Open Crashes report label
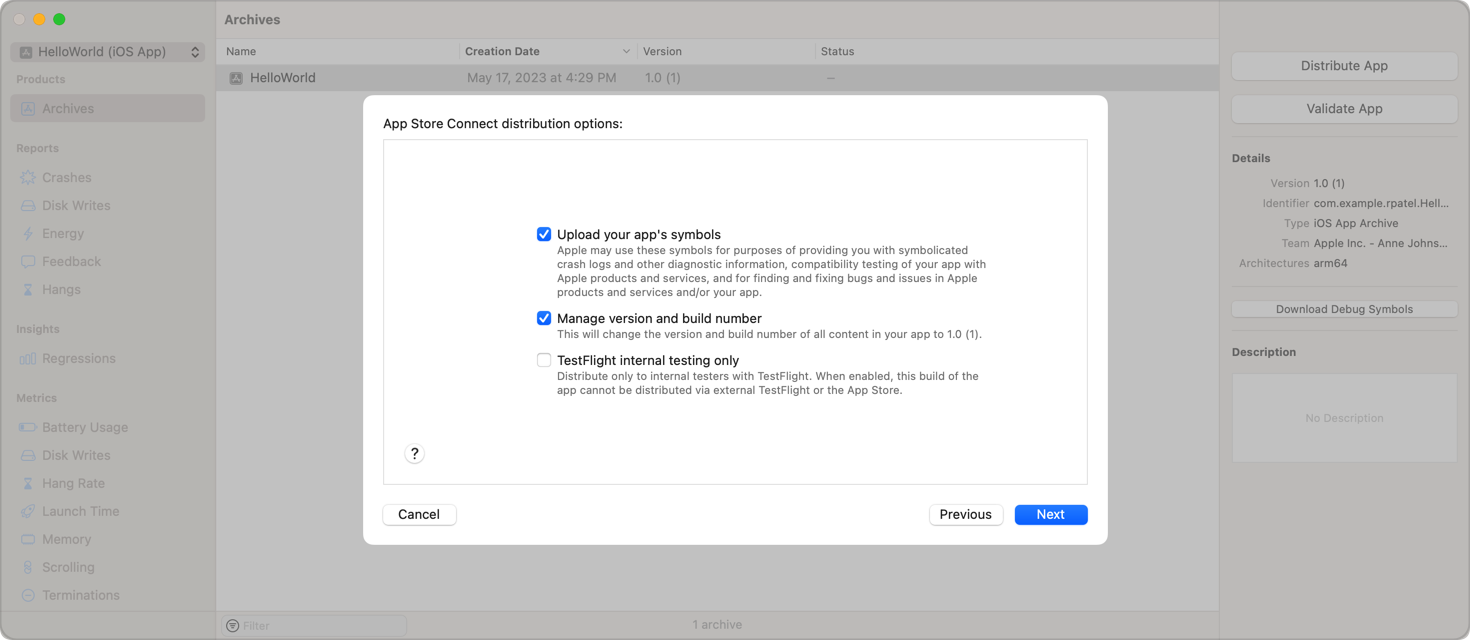Image resolution: width=1470 pixels, height=640 pixels. (67, 177)
